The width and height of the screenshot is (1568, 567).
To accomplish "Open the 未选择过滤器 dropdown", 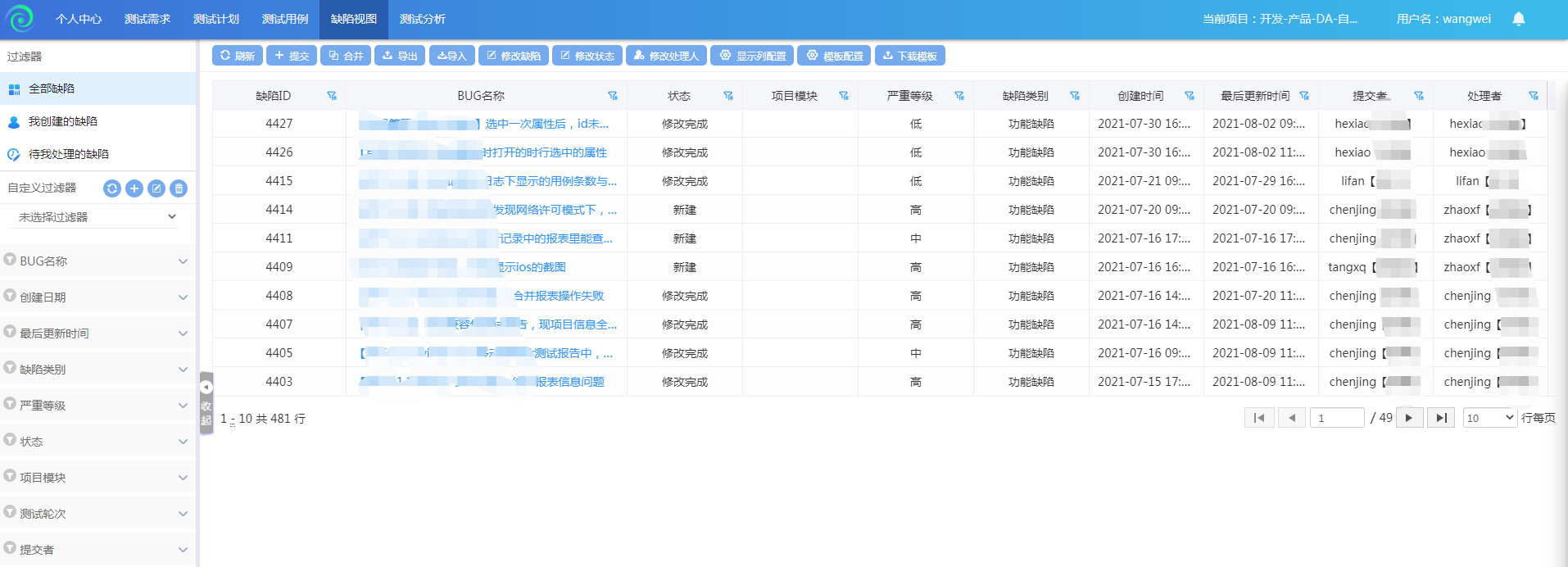I will point(97,217).
